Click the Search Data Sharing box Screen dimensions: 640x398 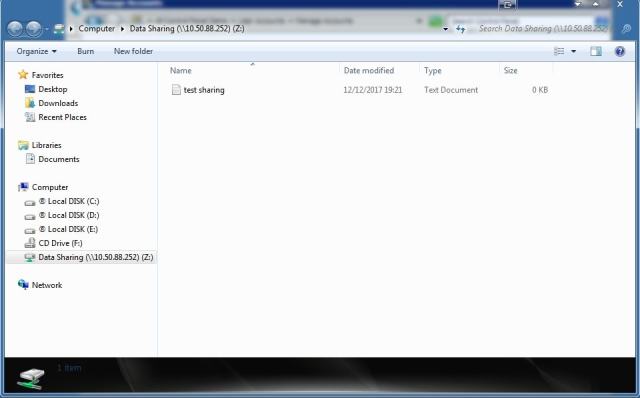543,29
